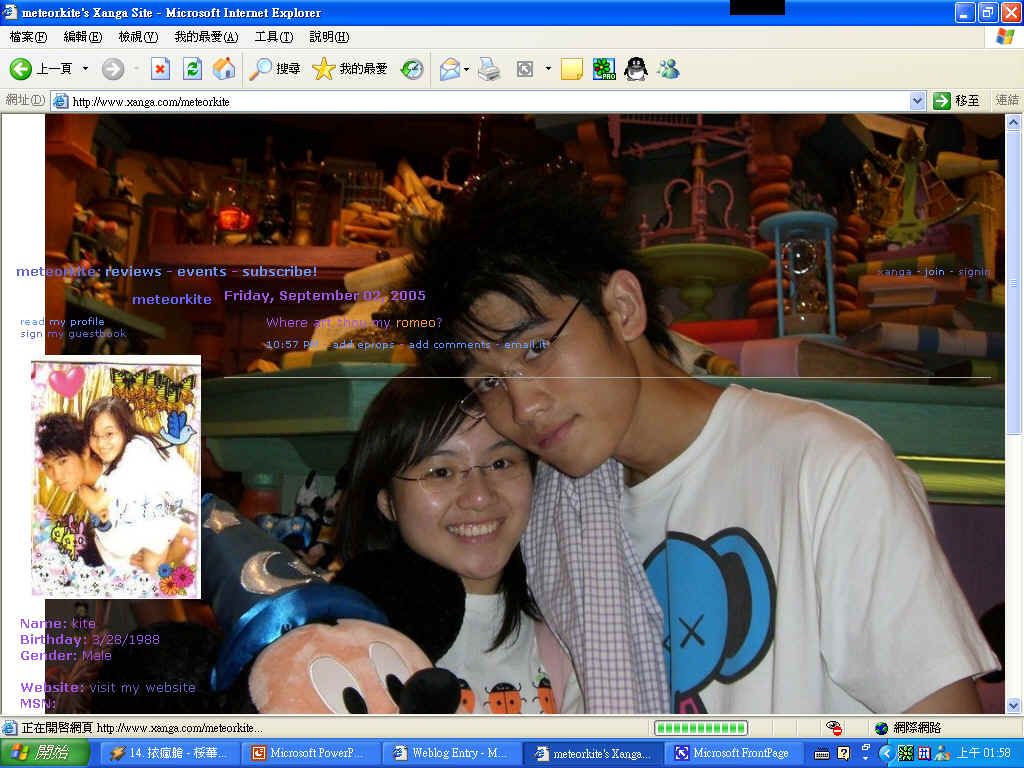Open the 說明 (Help) menu
This screenshot has height=768, width=1024.
(x=329, y=37)
